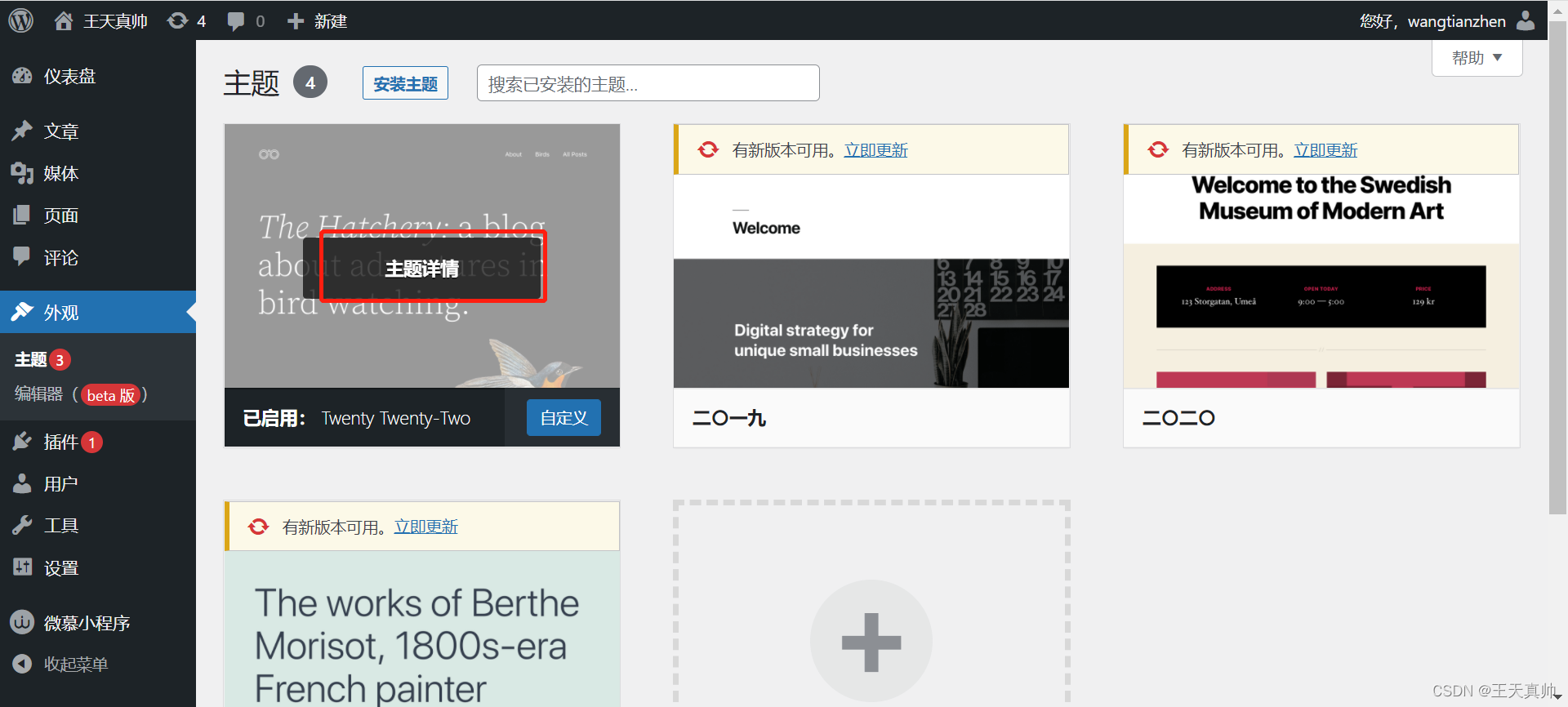The width and height of the screenshot is (1568, 707).
Task: Open 编辑器 (beta 版) submenu item
Action: [81, 395]
